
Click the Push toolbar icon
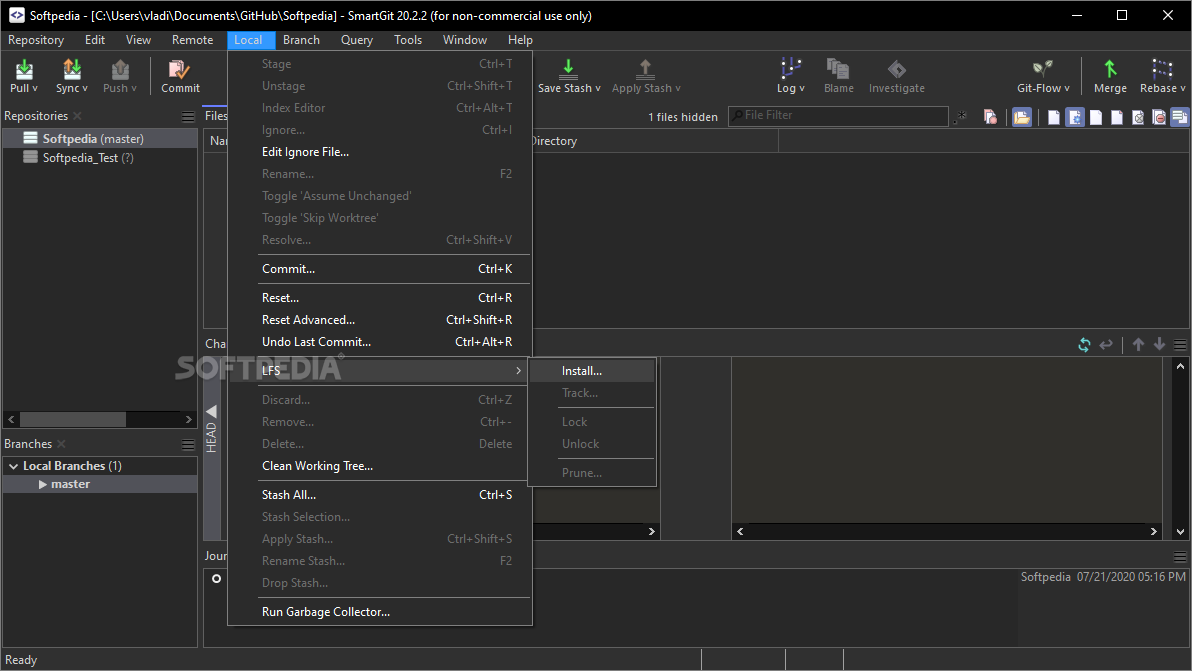coord(120,69)
